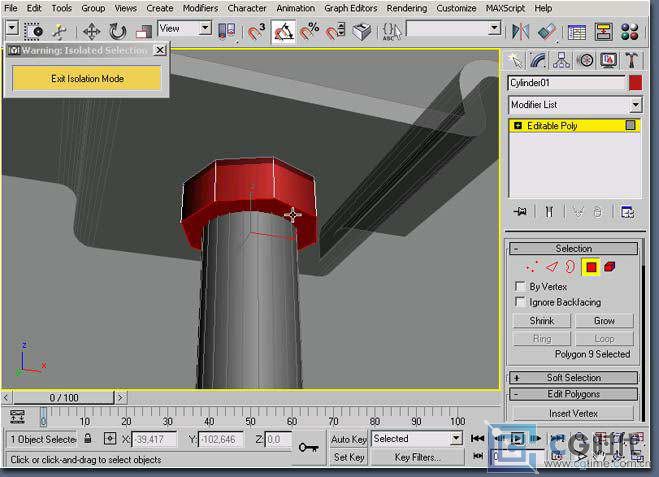Open the Curve Editor icon

(x=604, y=32)
